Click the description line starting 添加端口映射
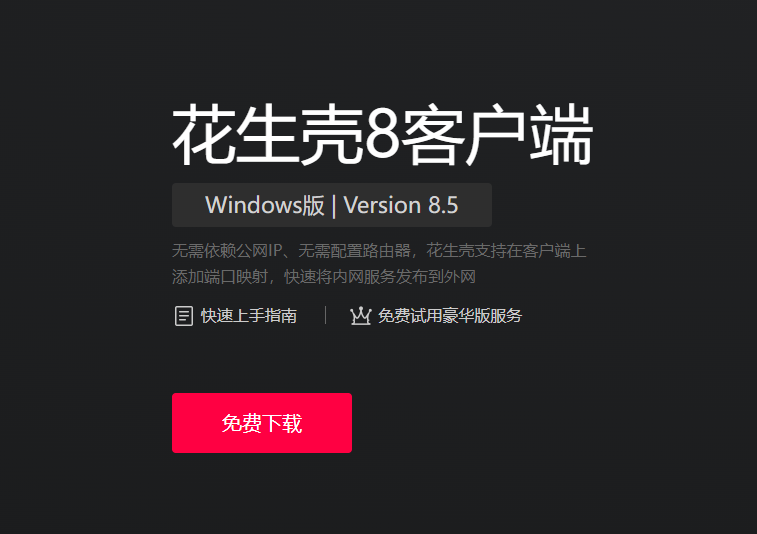This screenshot has height=534, width=757. click(324, 277)
